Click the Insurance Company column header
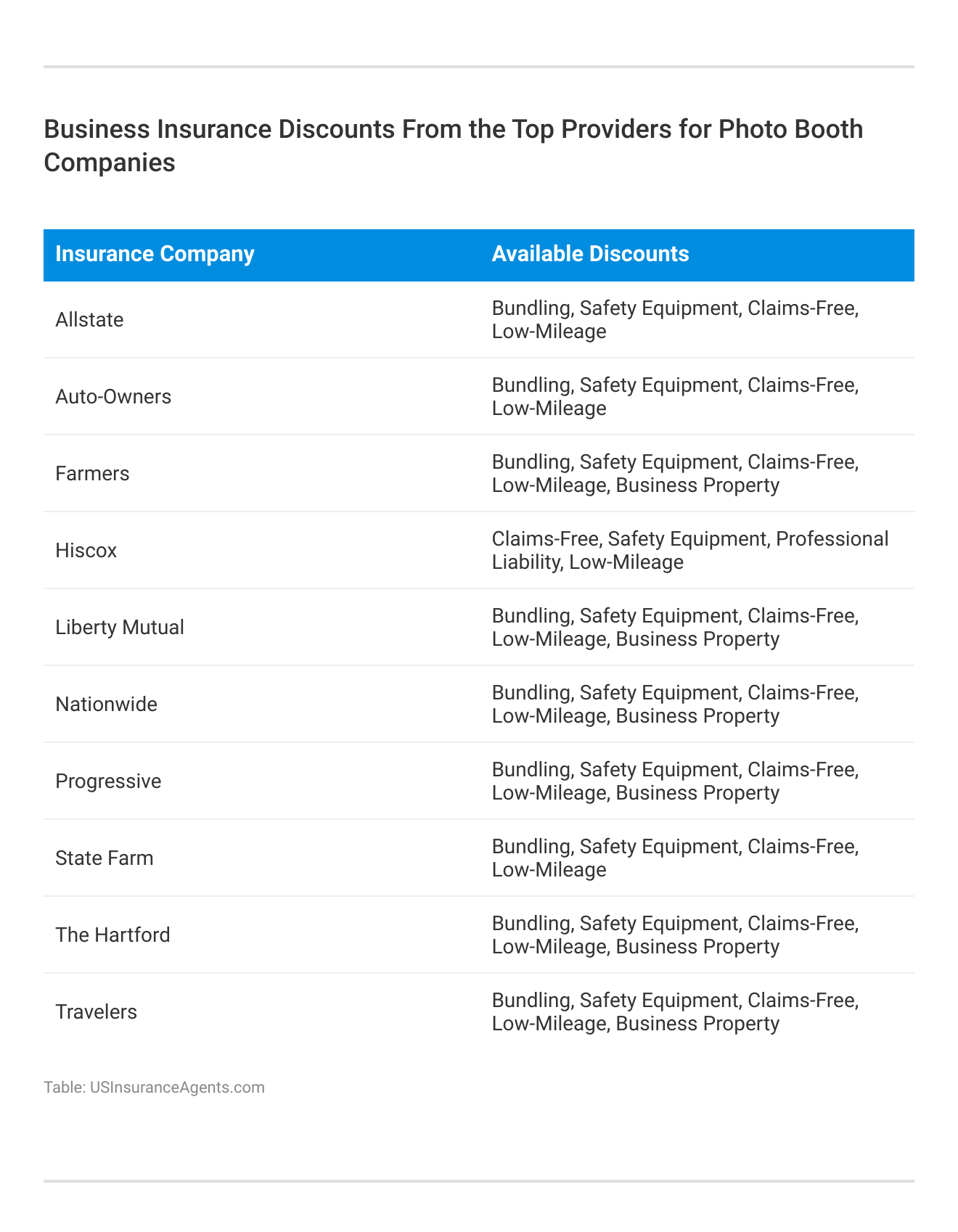The width and height of the screenshot is (958, 1232). click(x=155, y=254)
